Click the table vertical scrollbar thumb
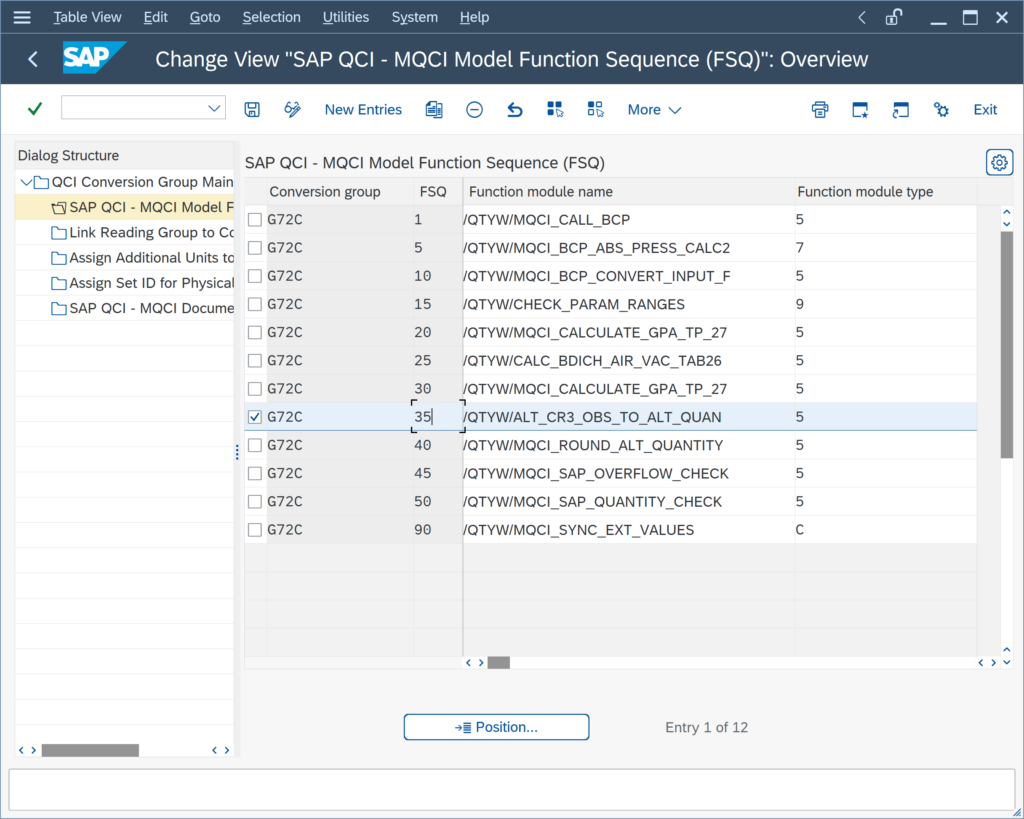 1006,344
